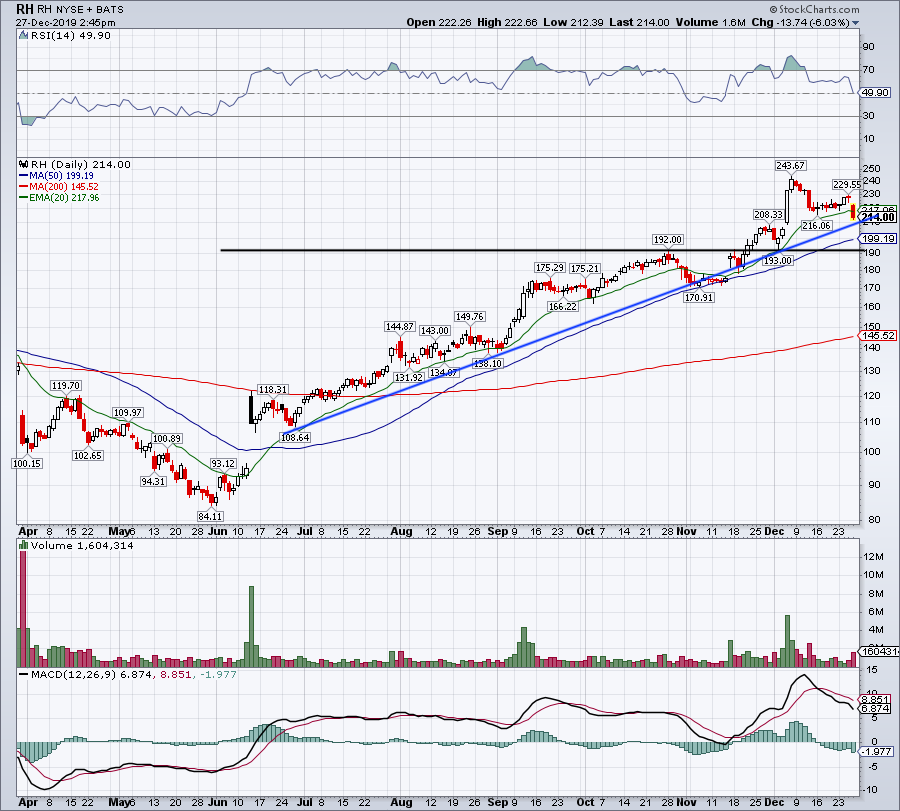Click the 102.65 price label
Screen dimensions: 900x811
[87, 455]
